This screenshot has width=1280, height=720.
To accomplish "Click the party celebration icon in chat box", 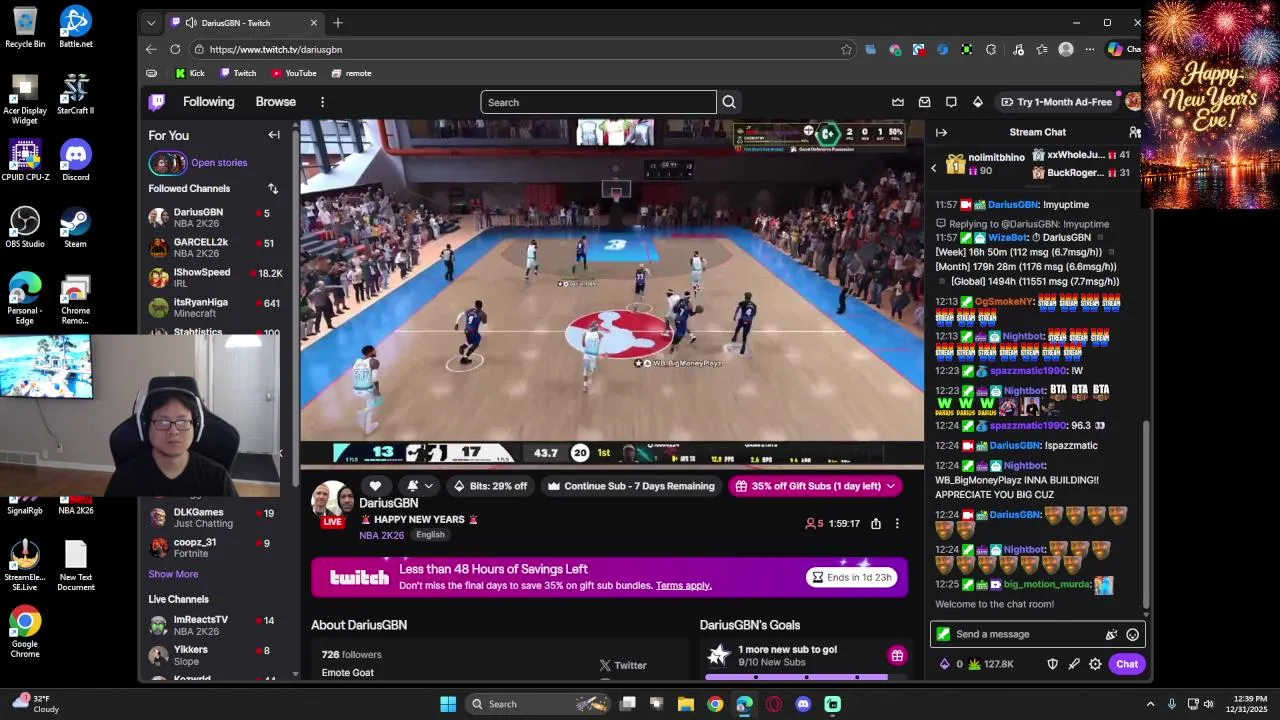I will click(1111, 634).
